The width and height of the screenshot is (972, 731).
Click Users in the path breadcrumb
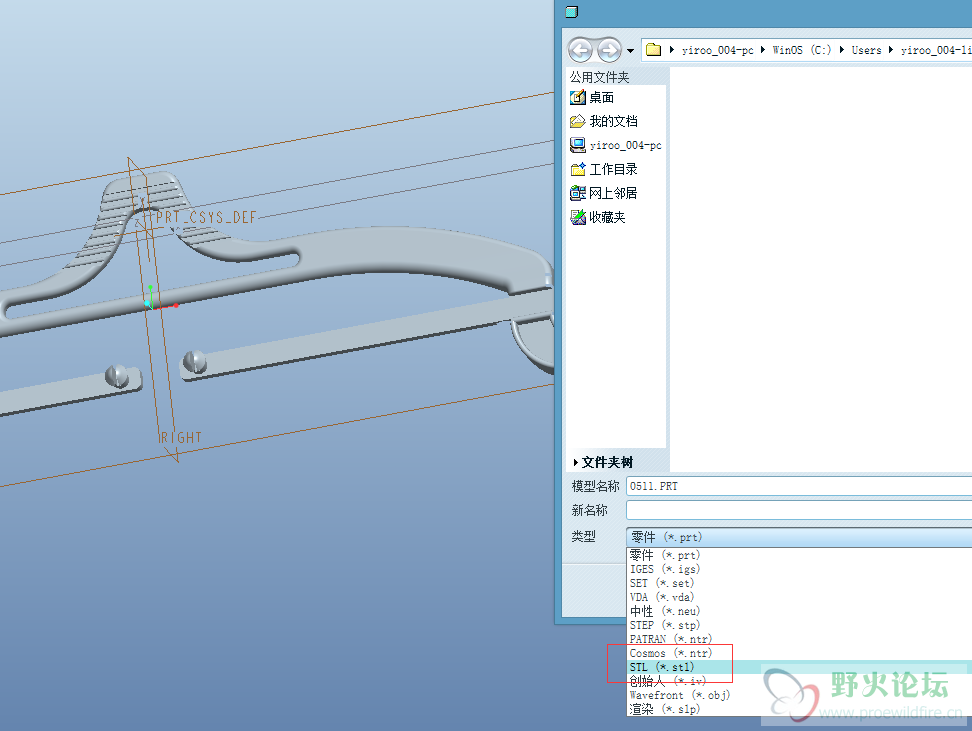[x=866, y=50]
